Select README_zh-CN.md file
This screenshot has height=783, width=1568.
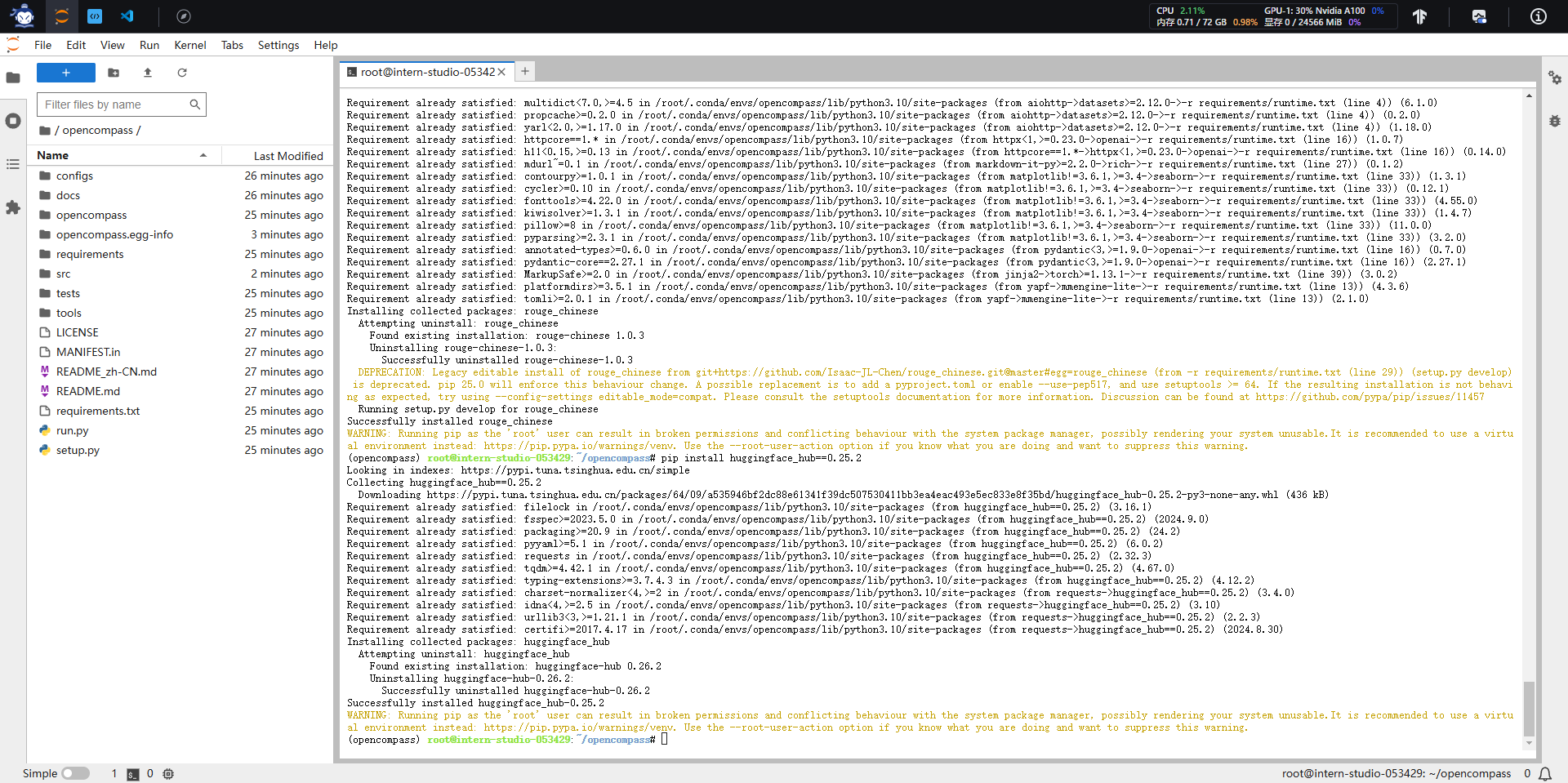(180, 371)
